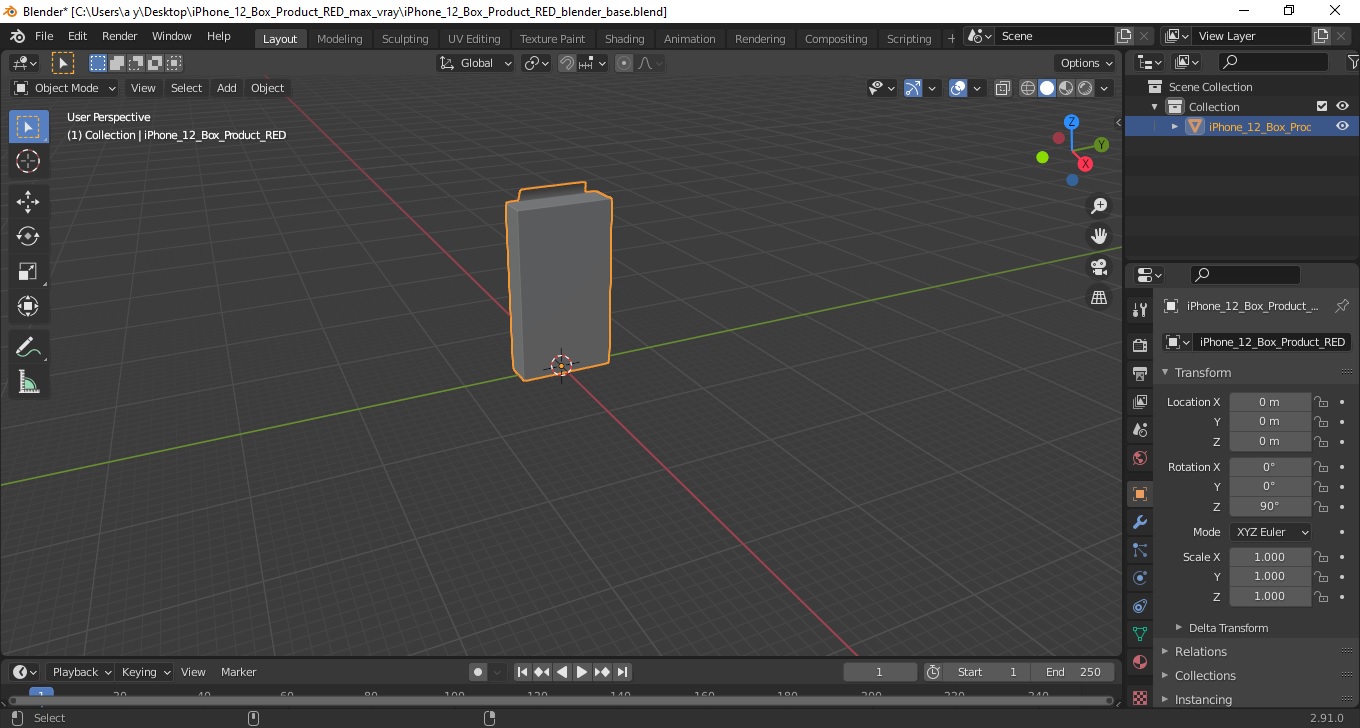1360x728 pixels.
Task: Jump to timeline end frame
Action: (622, 672)
